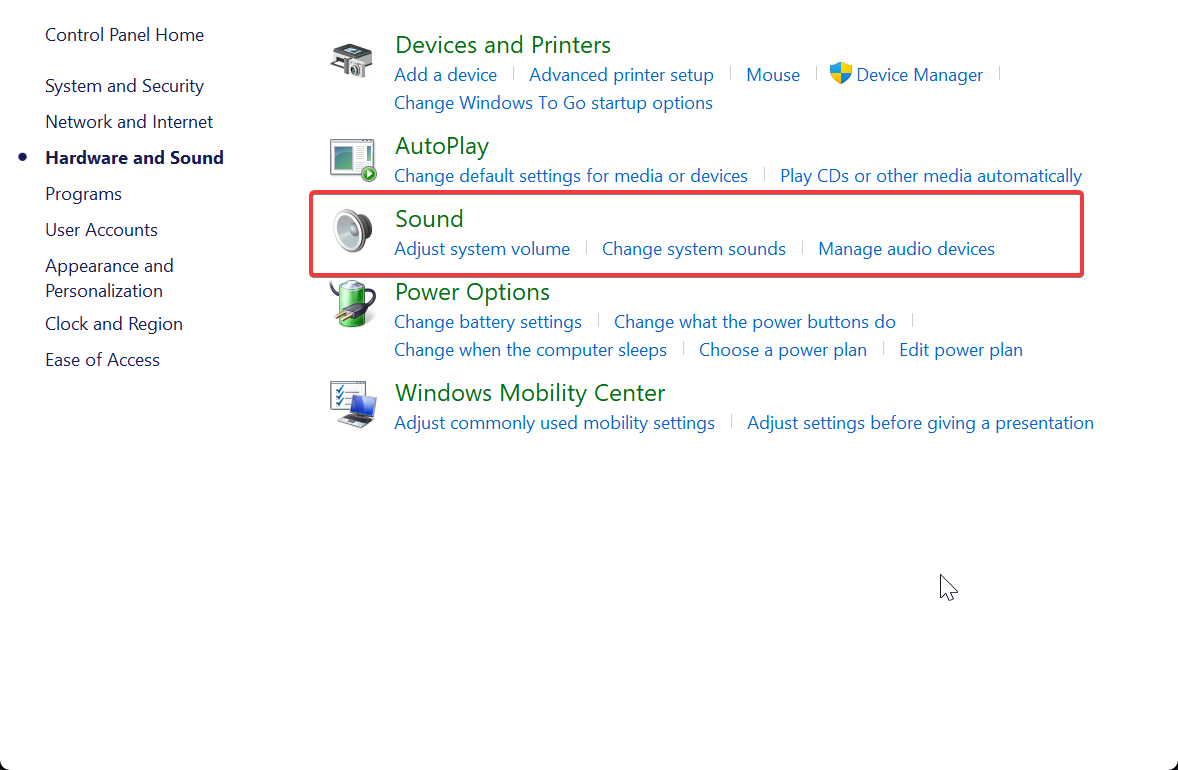This screenshot has width=1178, height=770.
Task: Open Programs category in sidebar
Action: [x=83, y=194]
